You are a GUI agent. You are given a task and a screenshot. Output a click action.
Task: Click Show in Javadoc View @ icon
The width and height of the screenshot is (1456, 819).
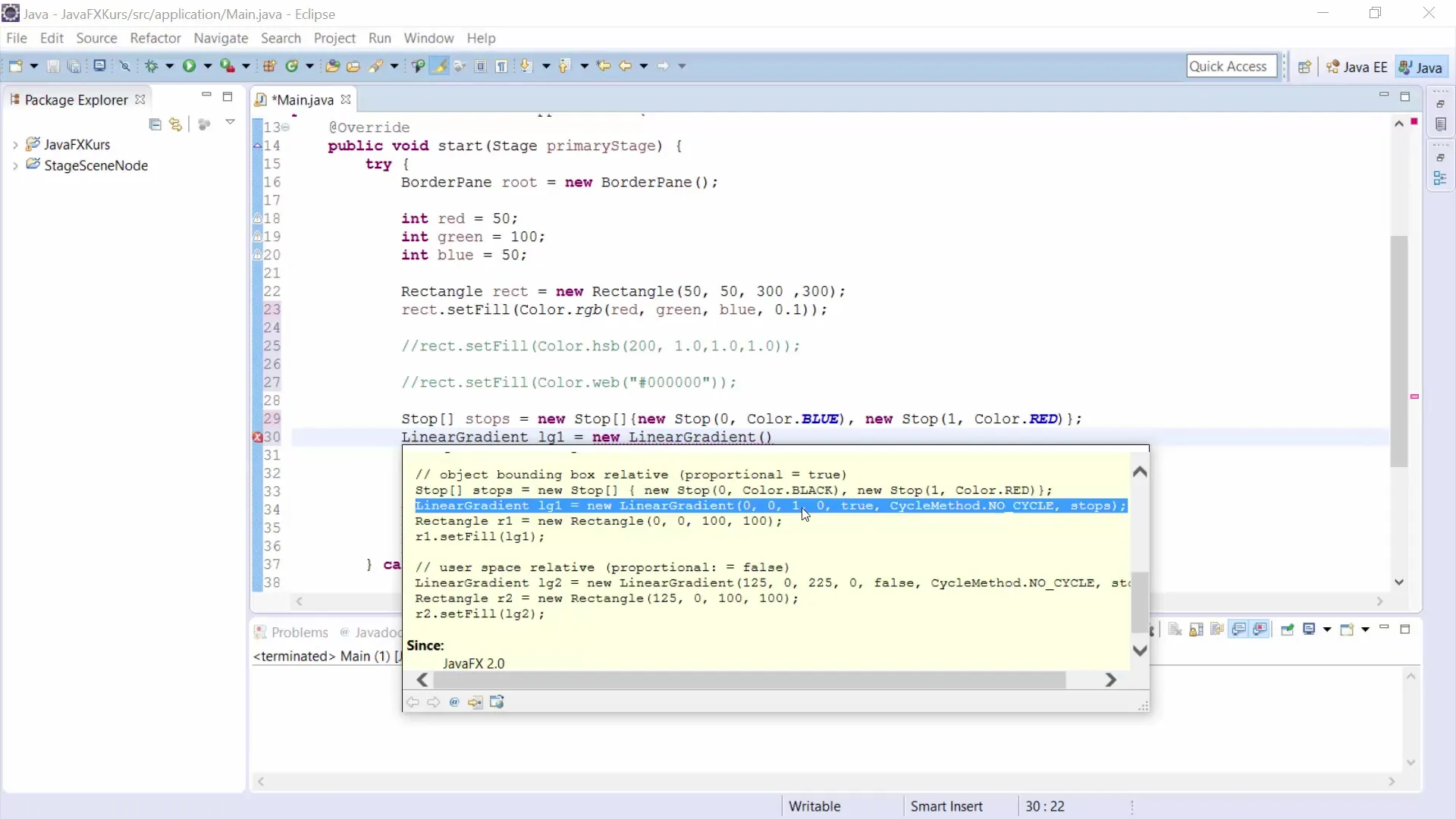(454, 702)
